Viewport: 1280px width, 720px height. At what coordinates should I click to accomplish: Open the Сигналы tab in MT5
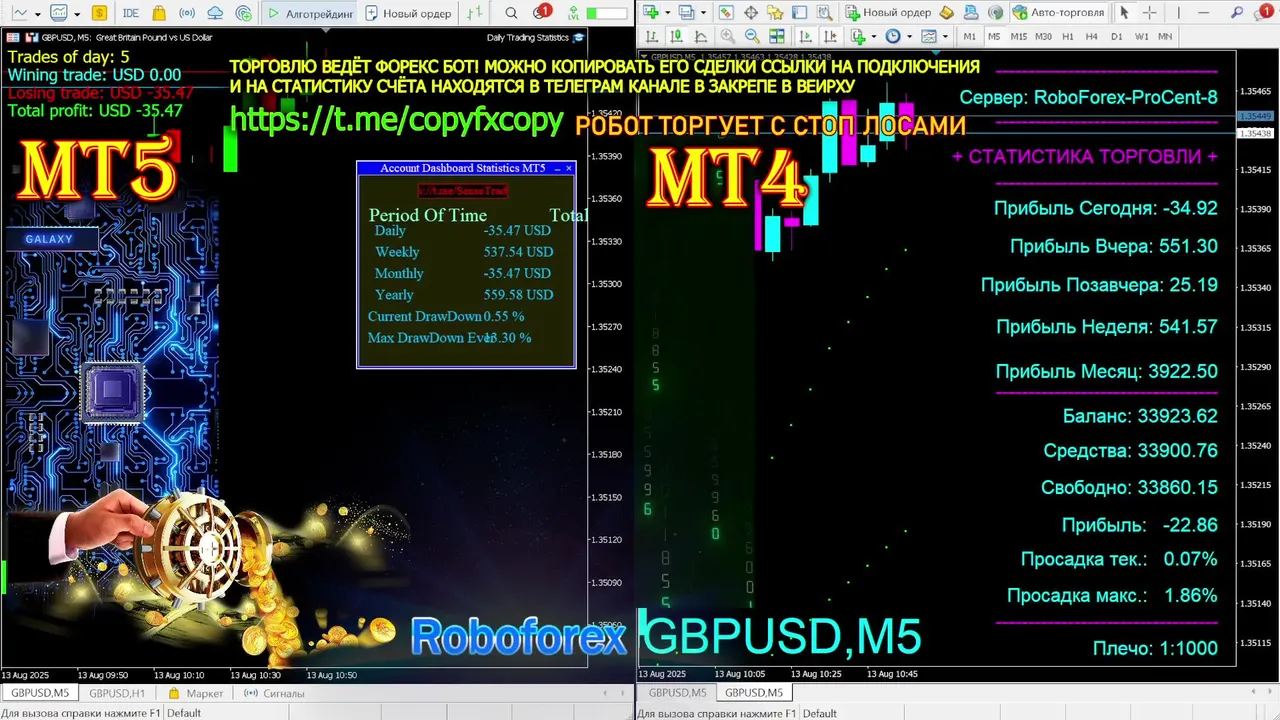click(275, 693)
